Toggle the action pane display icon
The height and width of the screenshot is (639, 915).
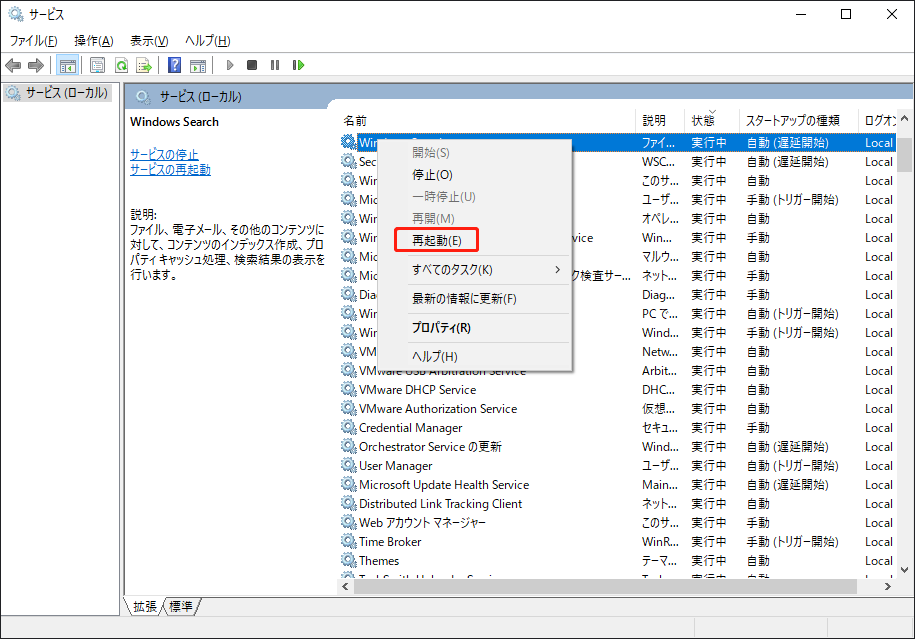point(196,65)
